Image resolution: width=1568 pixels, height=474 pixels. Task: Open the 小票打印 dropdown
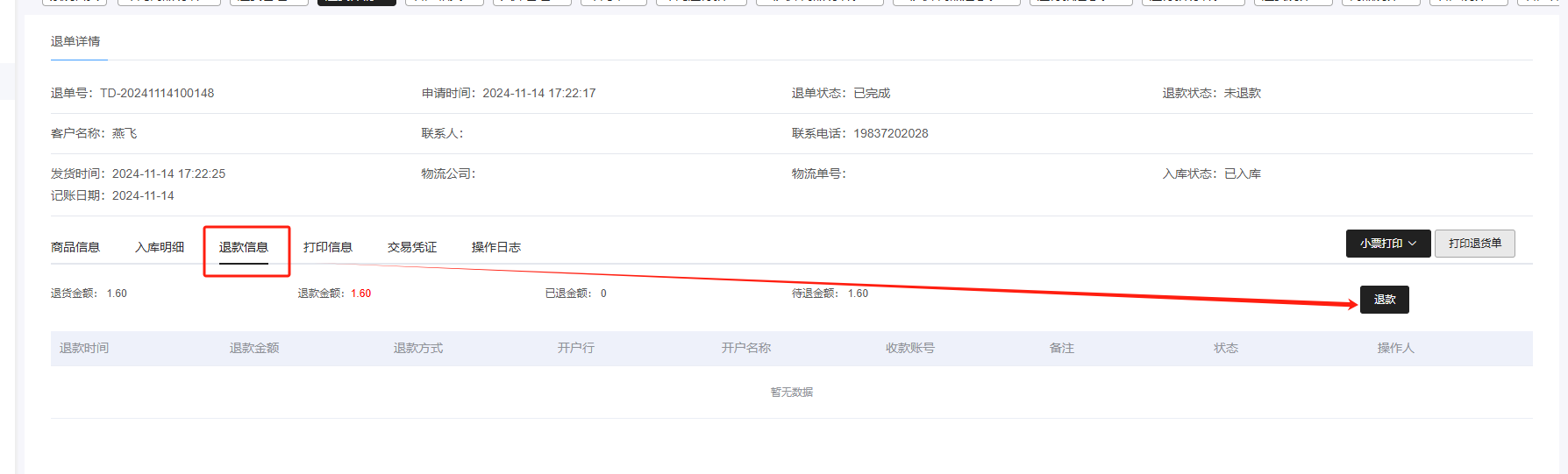1387,244
